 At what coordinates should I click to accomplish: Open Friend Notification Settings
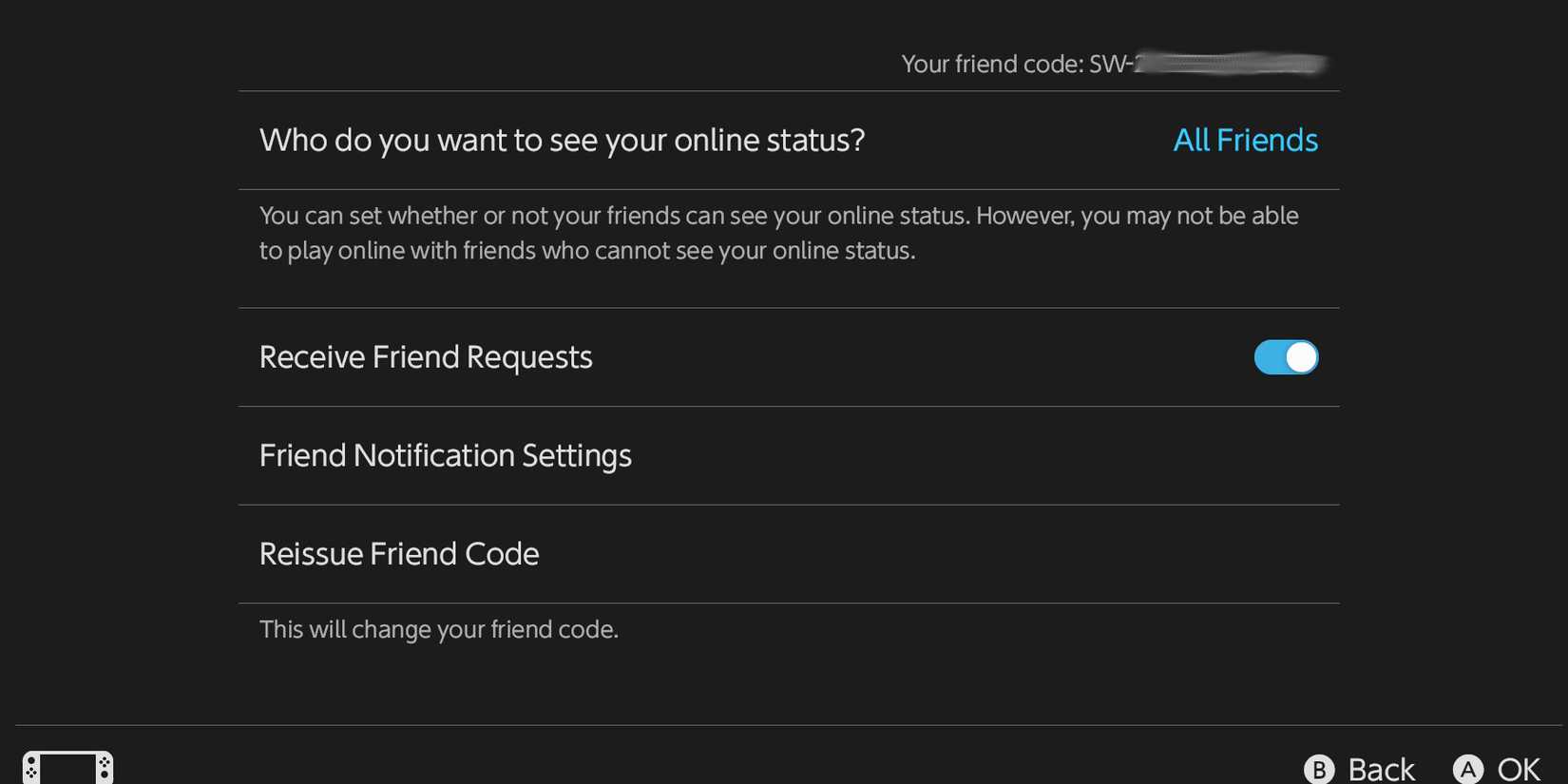coord(445,456)
